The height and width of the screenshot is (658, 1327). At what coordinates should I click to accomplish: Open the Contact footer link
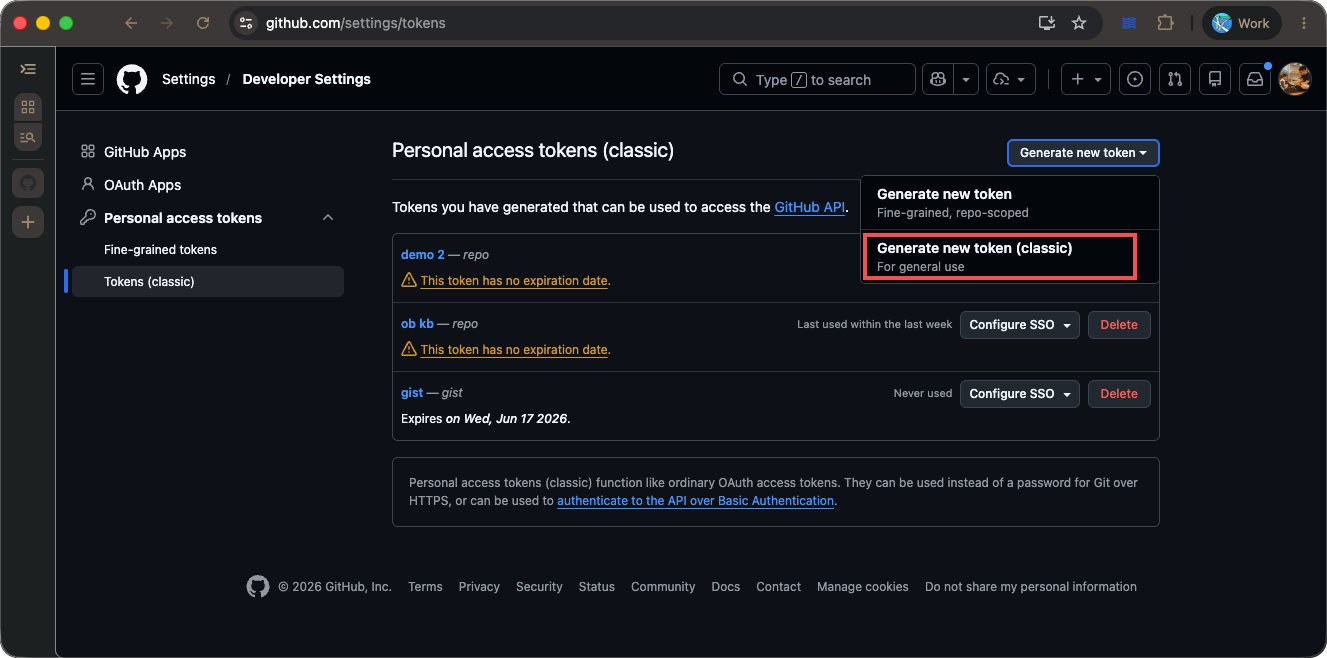[778, 587]
